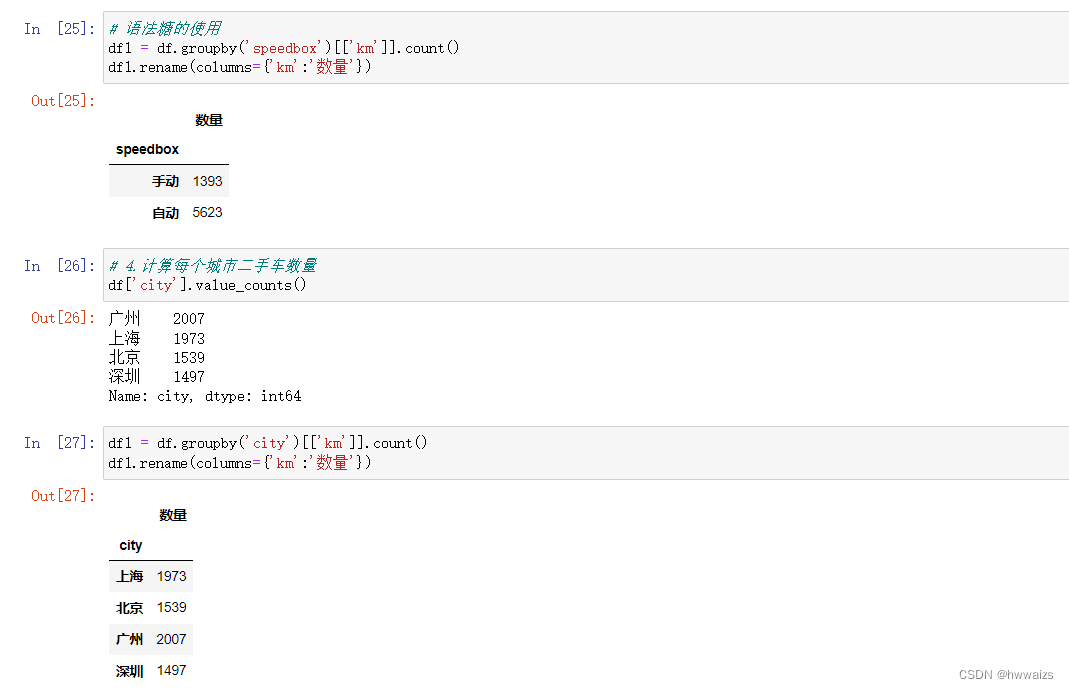
Task: Click the Out[25] output prompt
Action: (x=63, y=101)
